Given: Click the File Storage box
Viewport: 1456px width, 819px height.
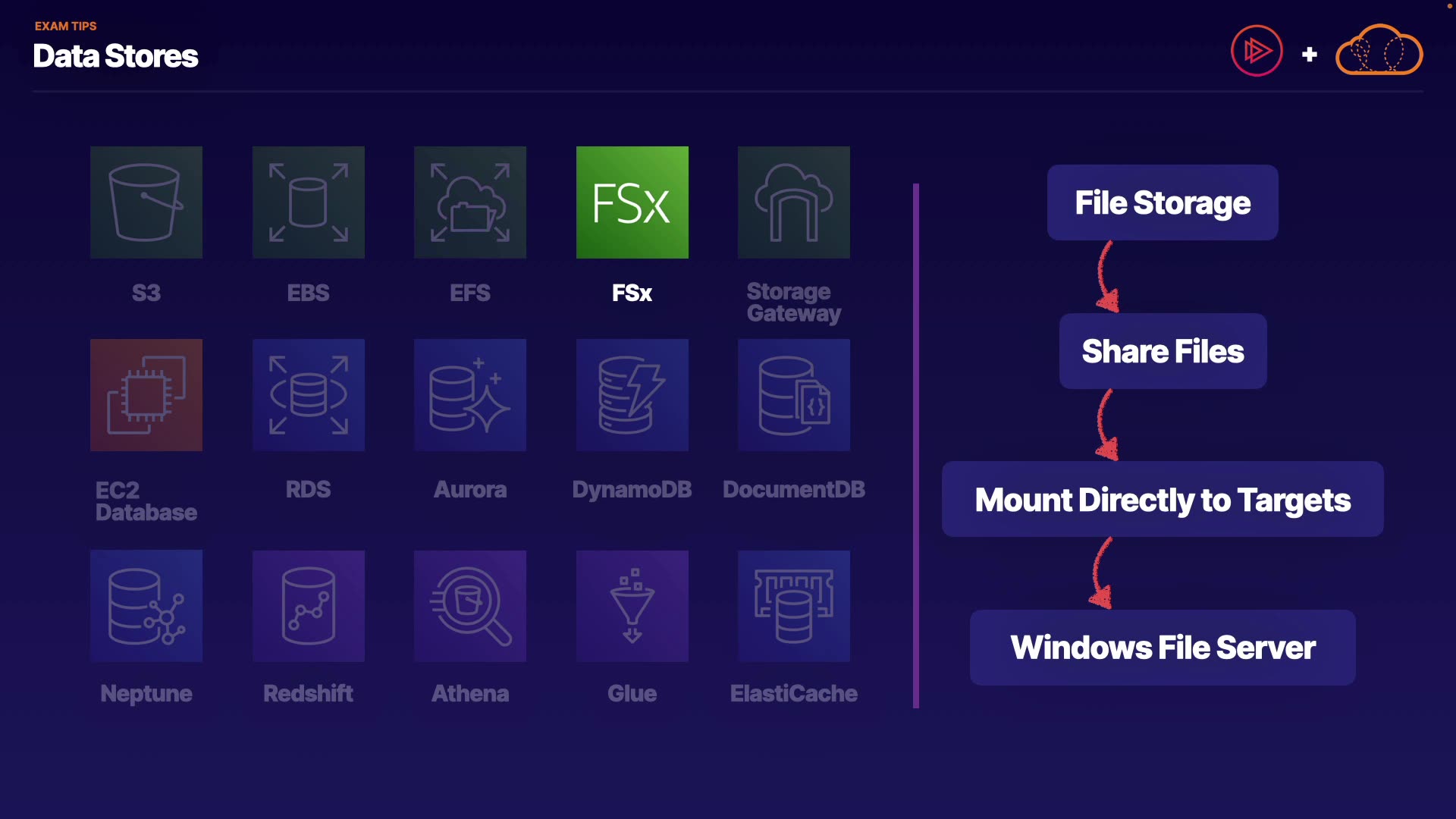Looking at the screenshot, I should click(x=1163, y=202).
